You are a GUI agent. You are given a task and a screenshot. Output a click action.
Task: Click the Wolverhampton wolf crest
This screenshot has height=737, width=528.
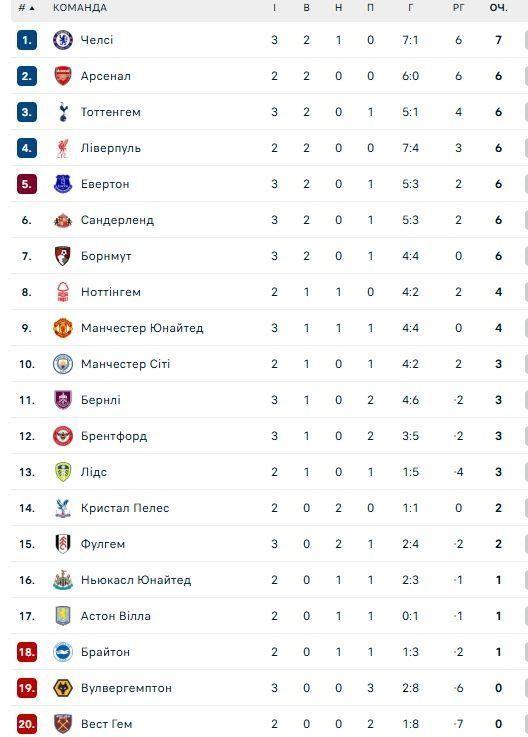click(63, 688)
